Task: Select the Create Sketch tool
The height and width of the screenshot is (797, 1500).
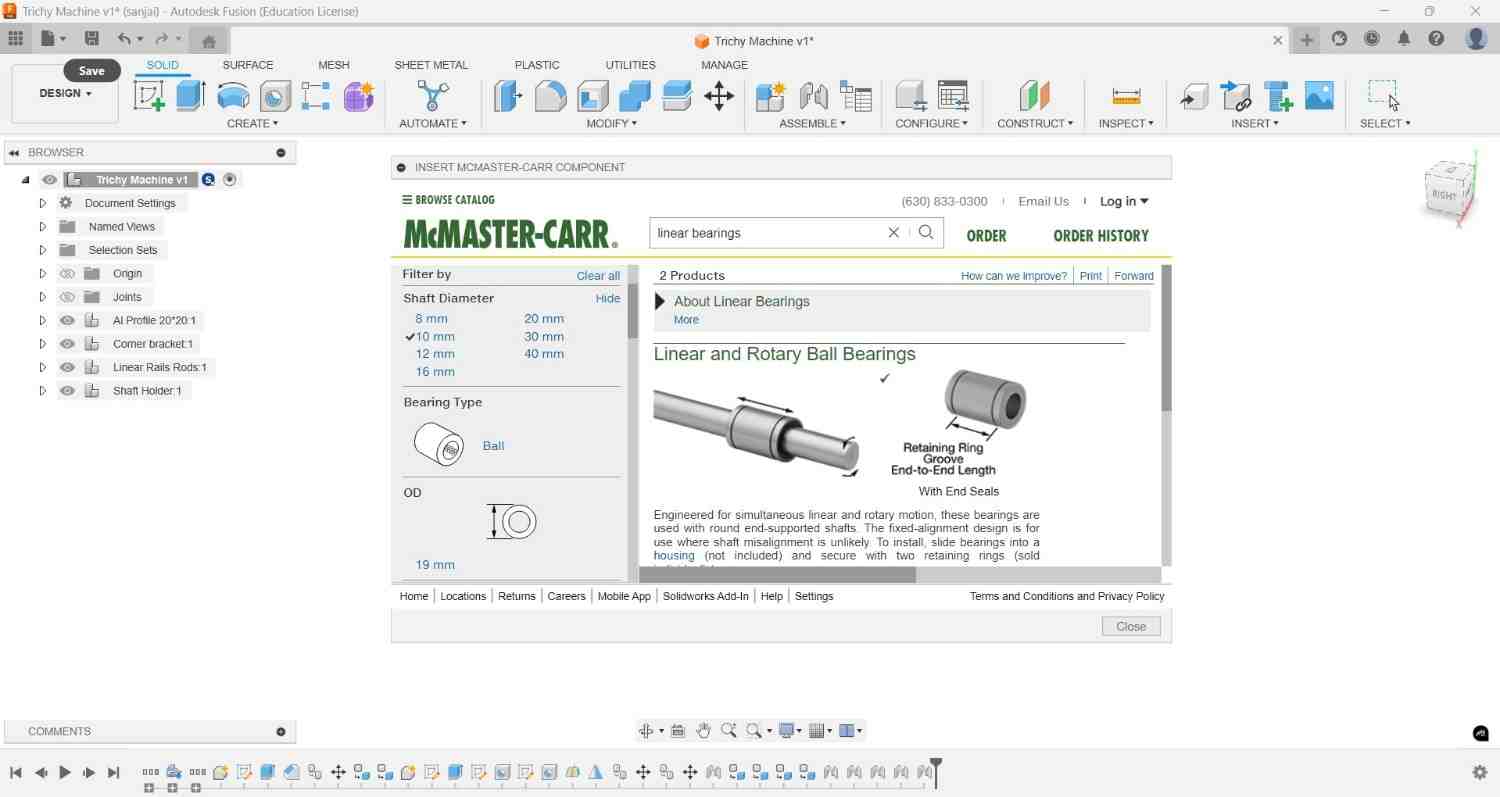Action: pos(148,96)
